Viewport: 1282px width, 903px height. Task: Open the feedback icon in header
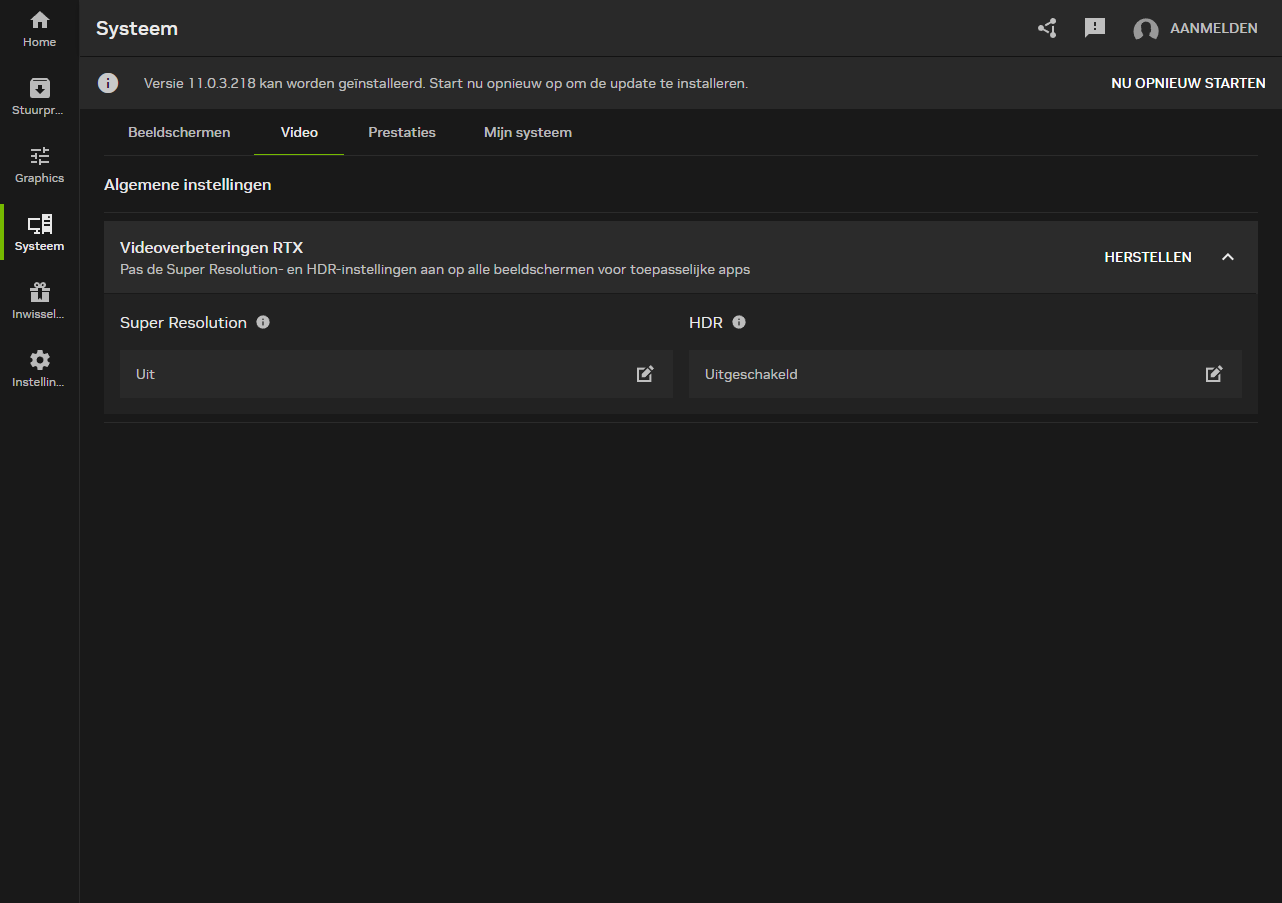coord(1095,28)
